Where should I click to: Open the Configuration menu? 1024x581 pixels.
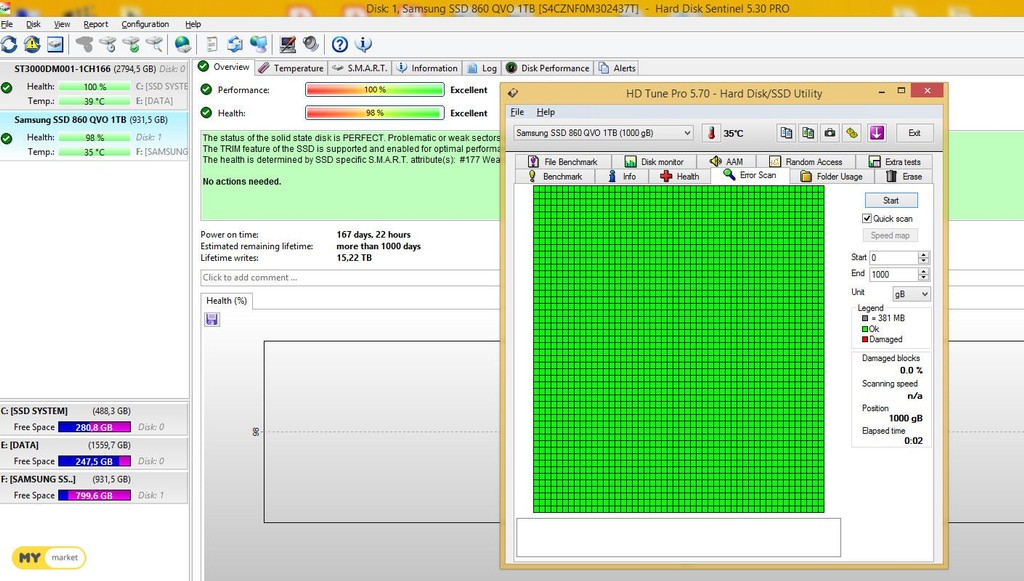point(145,24)
